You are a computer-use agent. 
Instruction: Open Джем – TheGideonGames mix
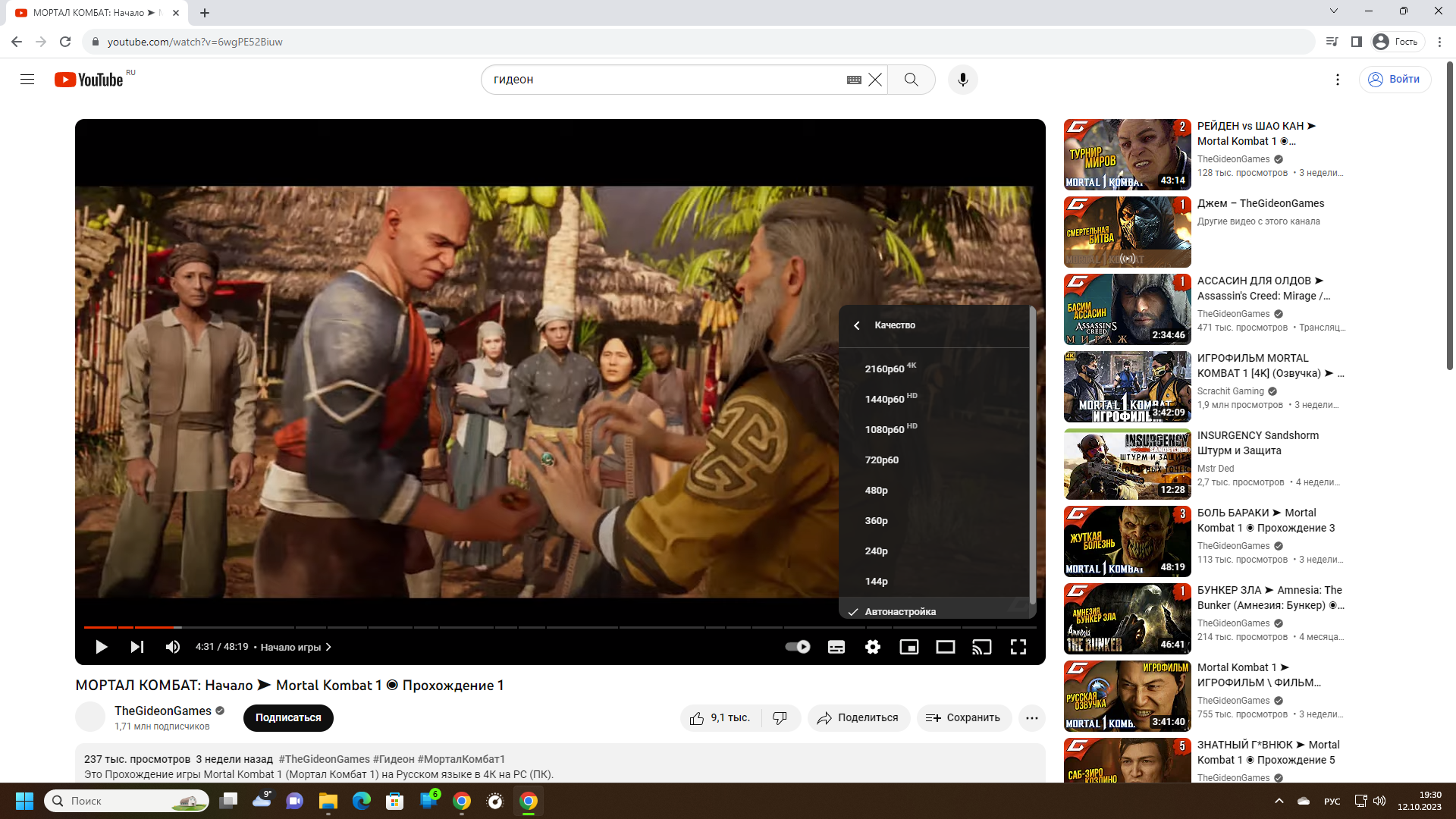[1260, 203]
